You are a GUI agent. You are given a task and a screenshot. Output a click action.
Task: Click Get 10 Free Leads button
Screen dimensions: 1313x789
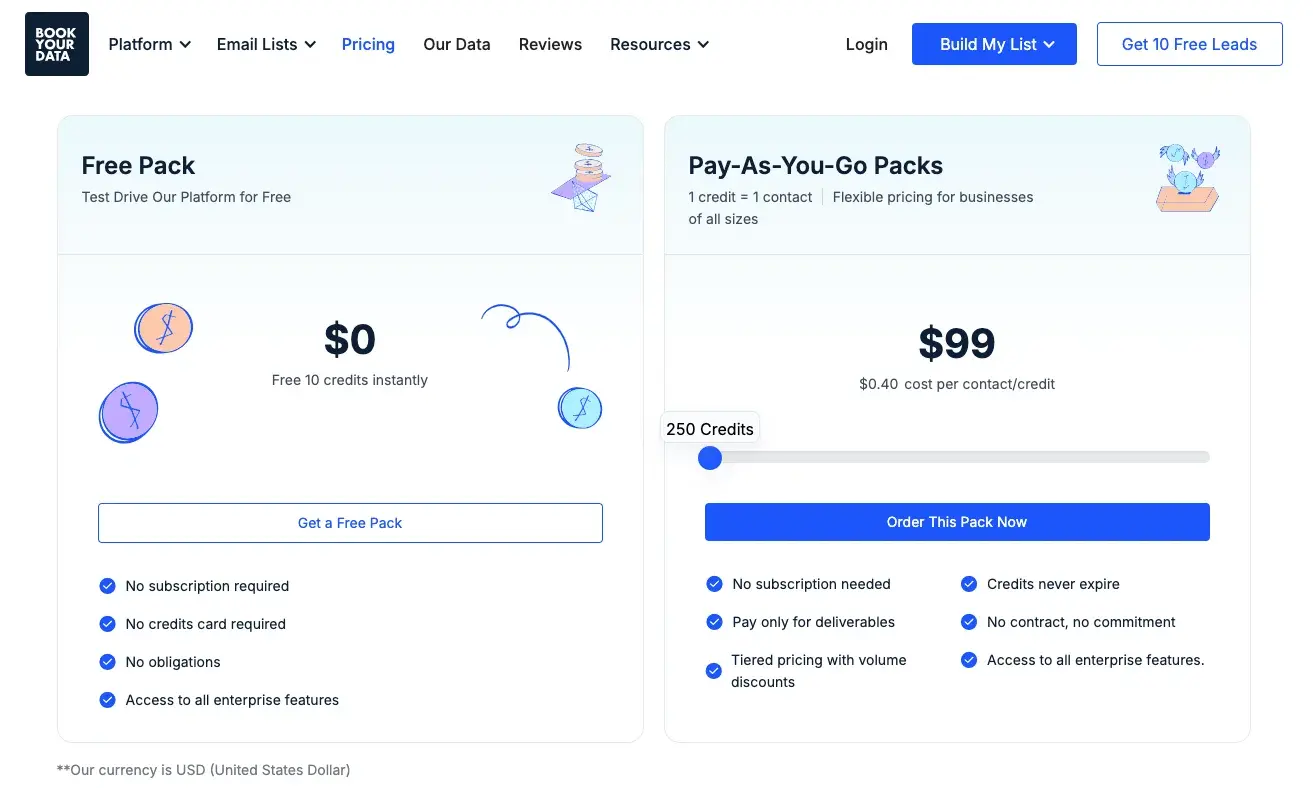point(1189,44)
